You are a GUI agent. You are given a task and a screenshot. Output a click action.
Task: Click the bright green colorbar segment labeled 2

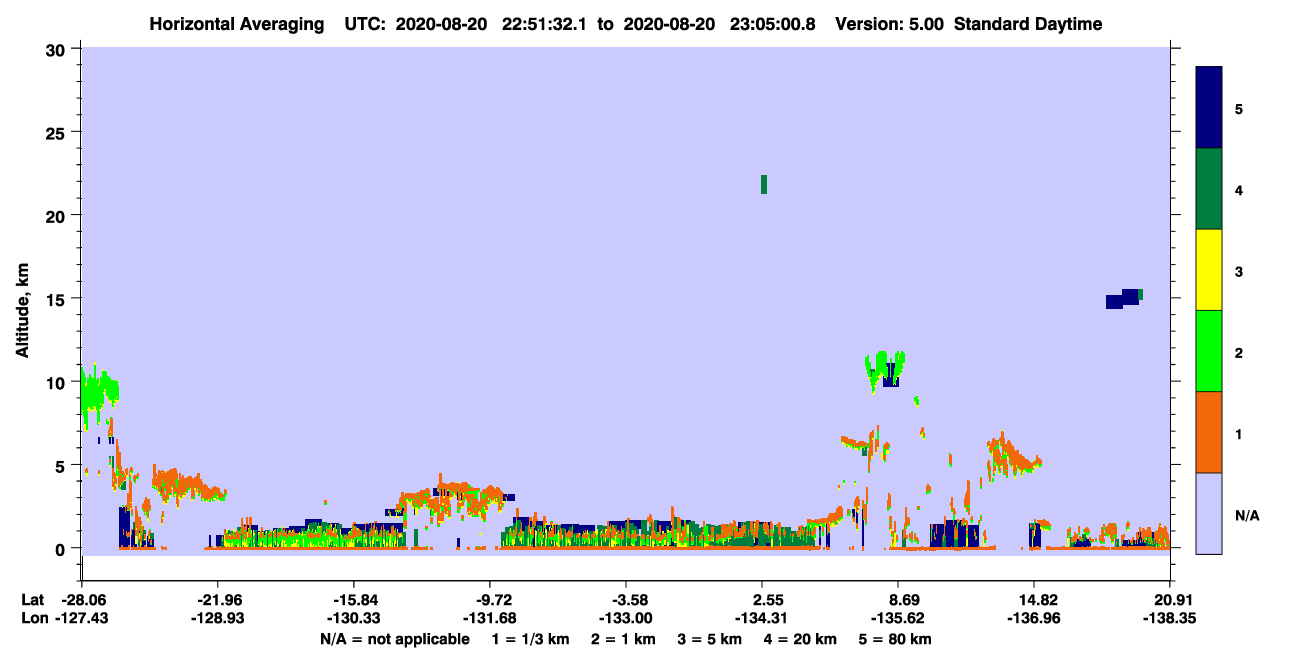point(1209,351)
